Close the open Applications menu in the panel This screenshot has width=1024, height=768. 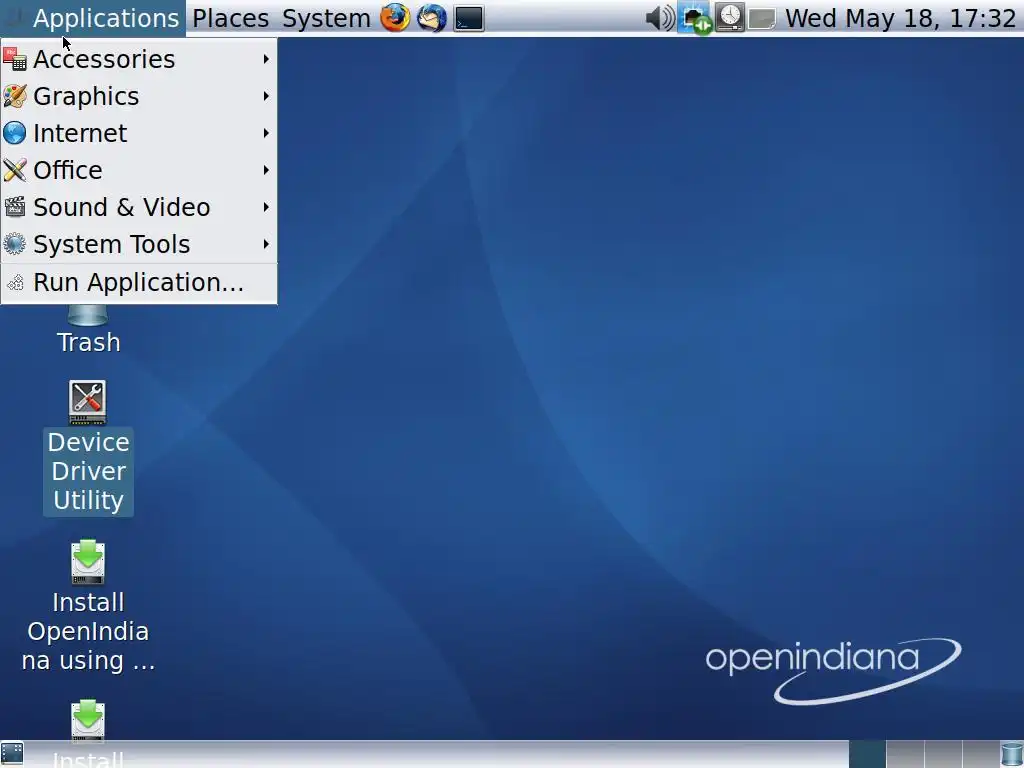93,18
